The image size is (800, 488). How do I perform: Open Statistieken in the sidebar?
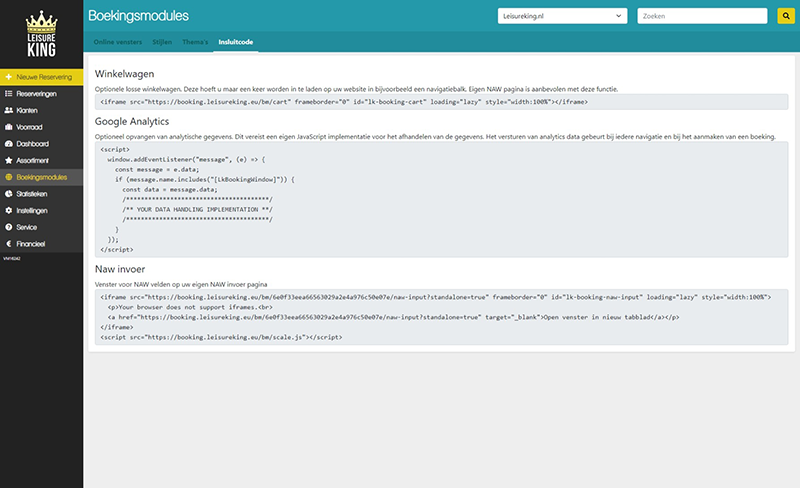coord(41,194)
